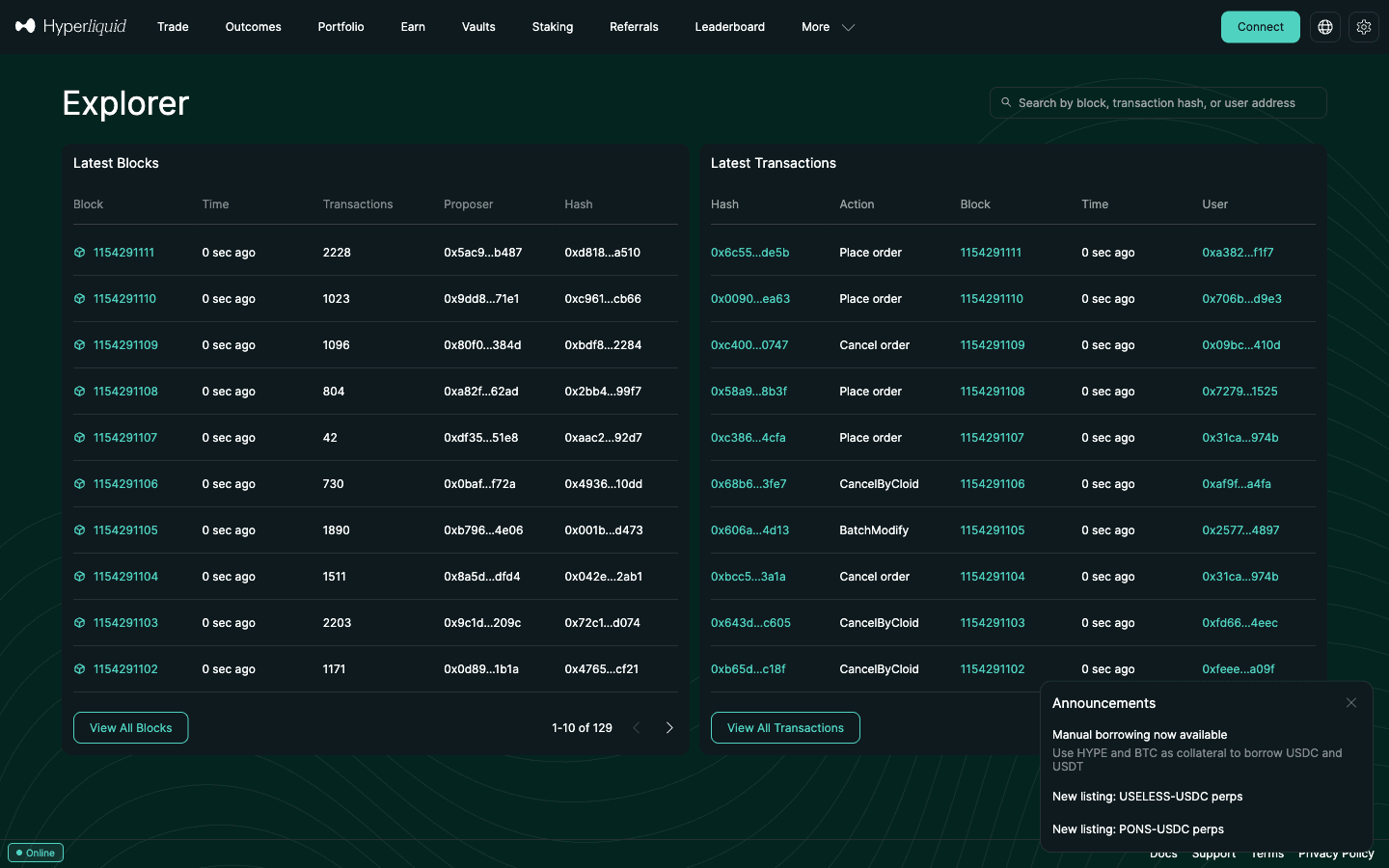Open PONS-USDC perps listing announcement

click(1138, 829)
